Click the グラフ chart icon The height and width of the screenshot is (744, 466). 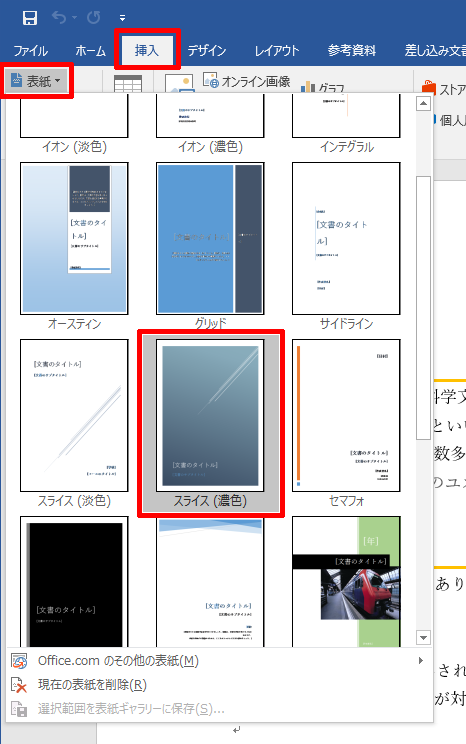308,87
